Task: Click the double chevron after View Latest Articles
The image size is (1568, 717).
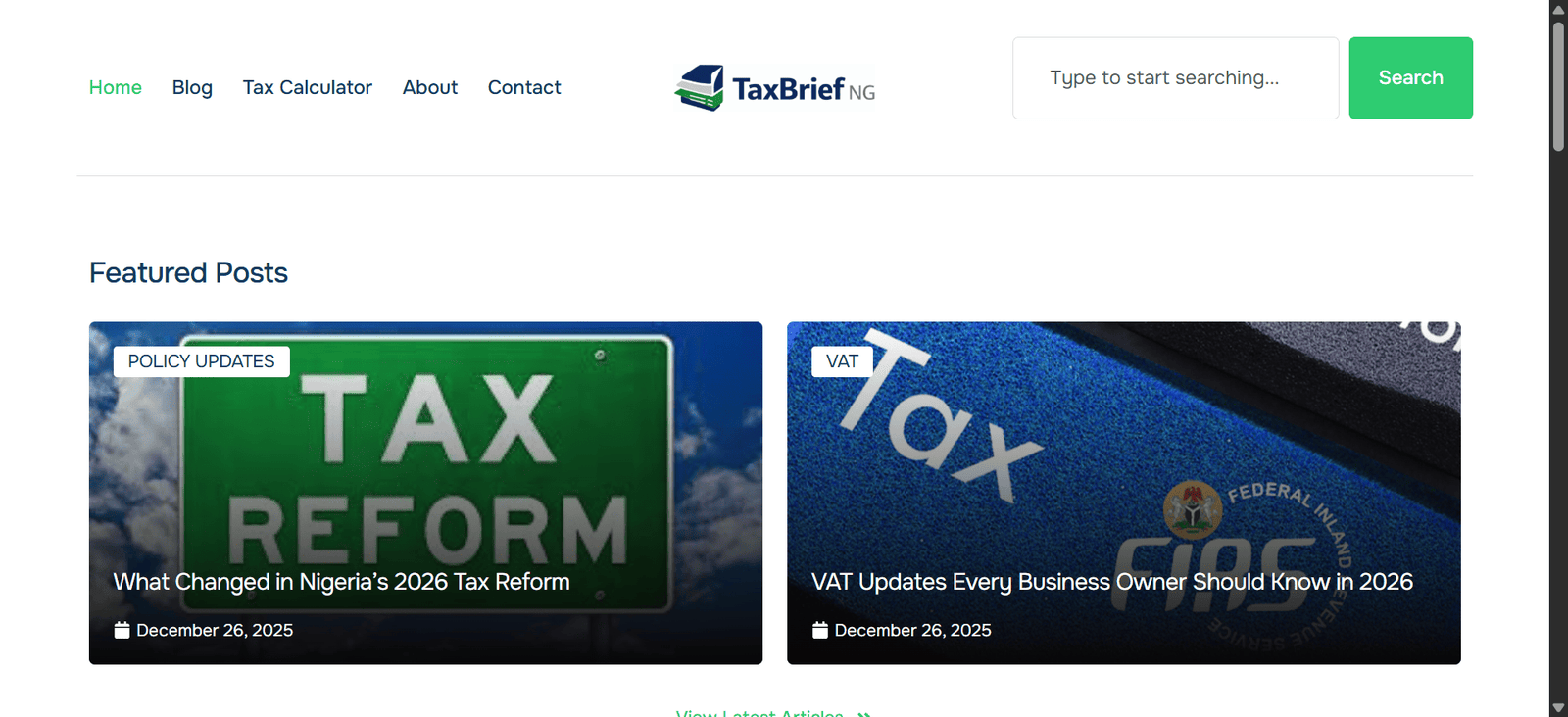Action: (864, 714)
